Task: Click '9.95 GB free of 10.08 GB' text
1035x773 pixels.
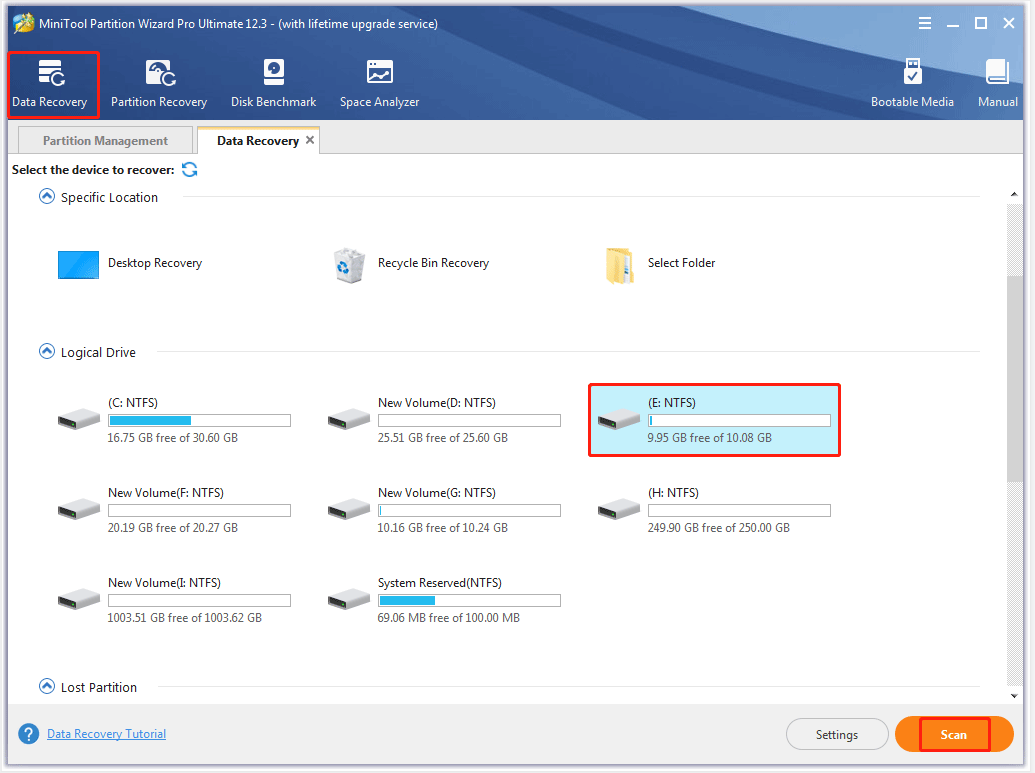Action: pos(710,438)
